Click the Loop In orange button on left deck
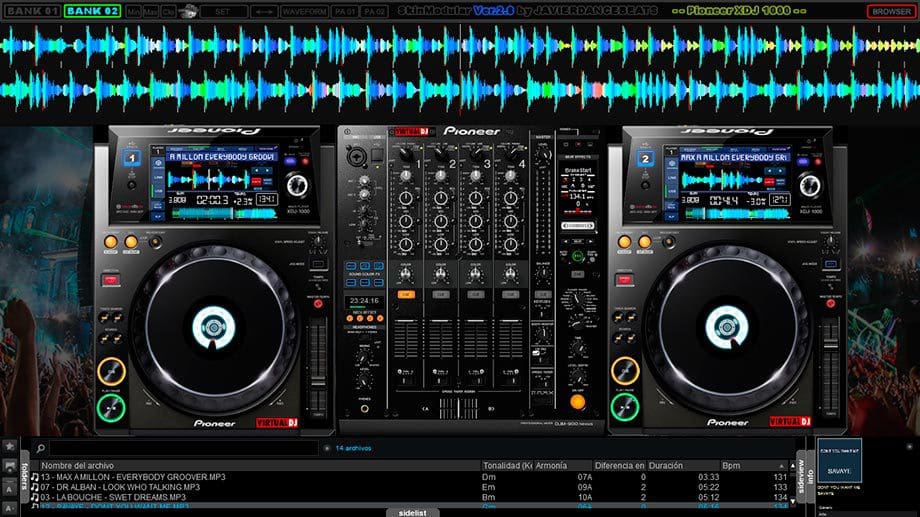 pos(110,242)
